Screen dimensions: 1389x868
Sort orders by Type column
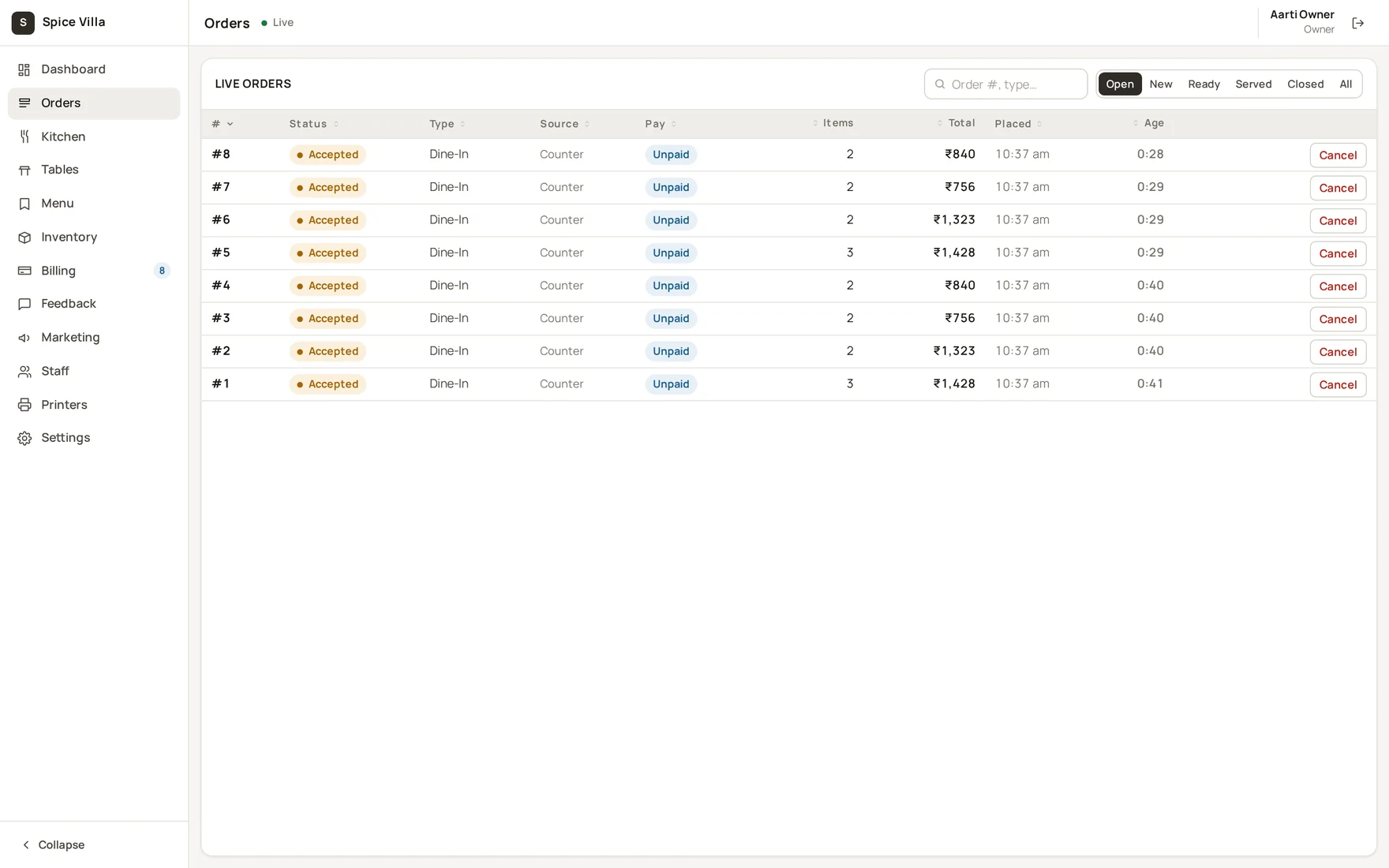[447, 124]
